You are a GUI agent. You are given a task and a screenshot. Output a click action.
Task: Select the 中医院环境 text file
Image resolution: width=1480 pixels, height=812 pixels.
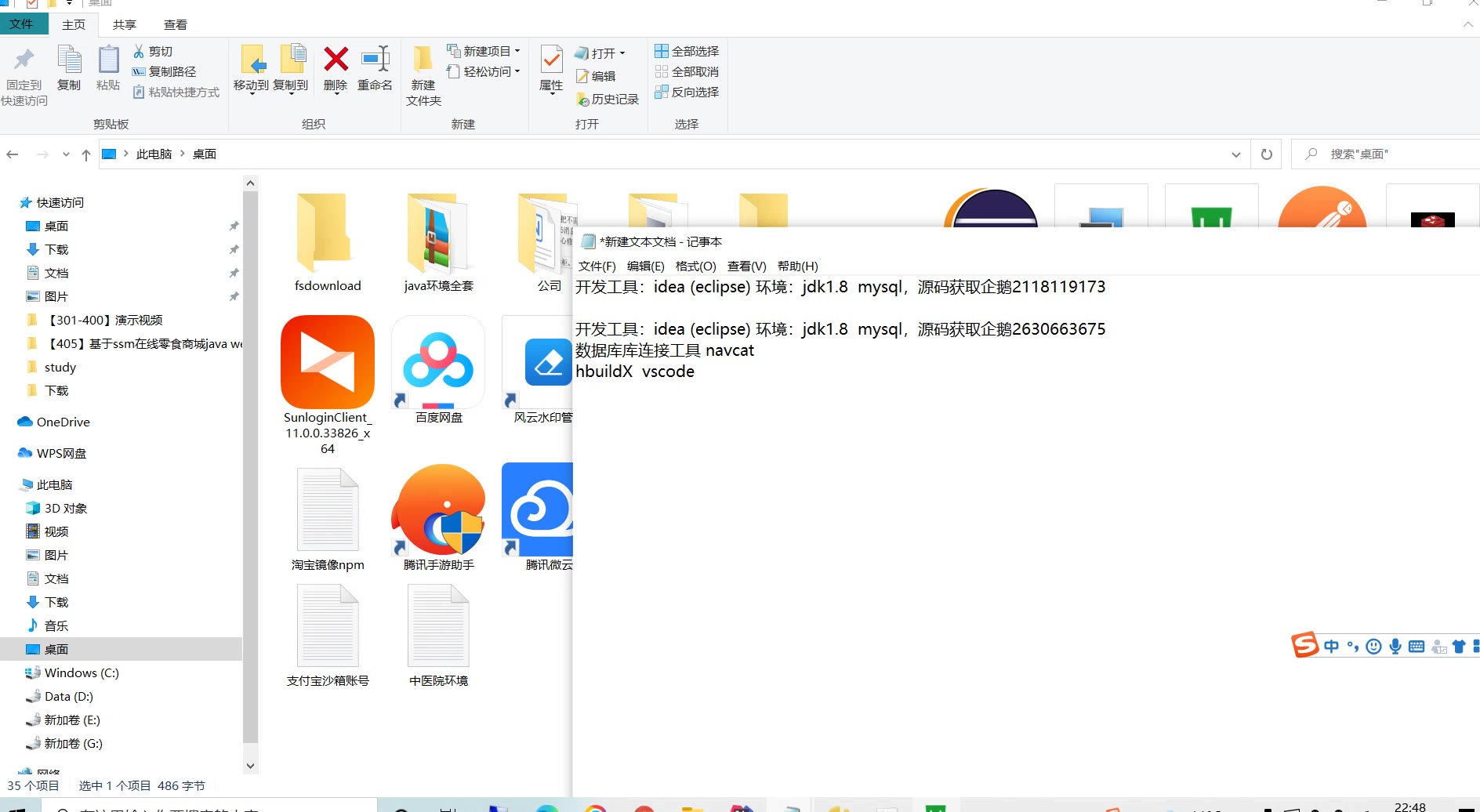(439, 636)
